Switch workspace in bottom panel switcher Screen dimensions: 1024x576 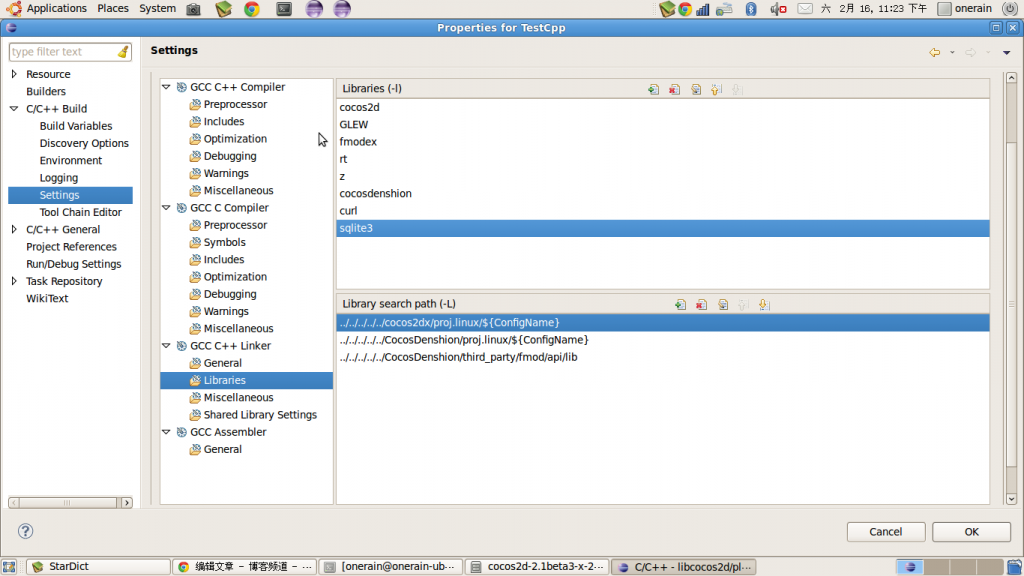tap(949, 566)
